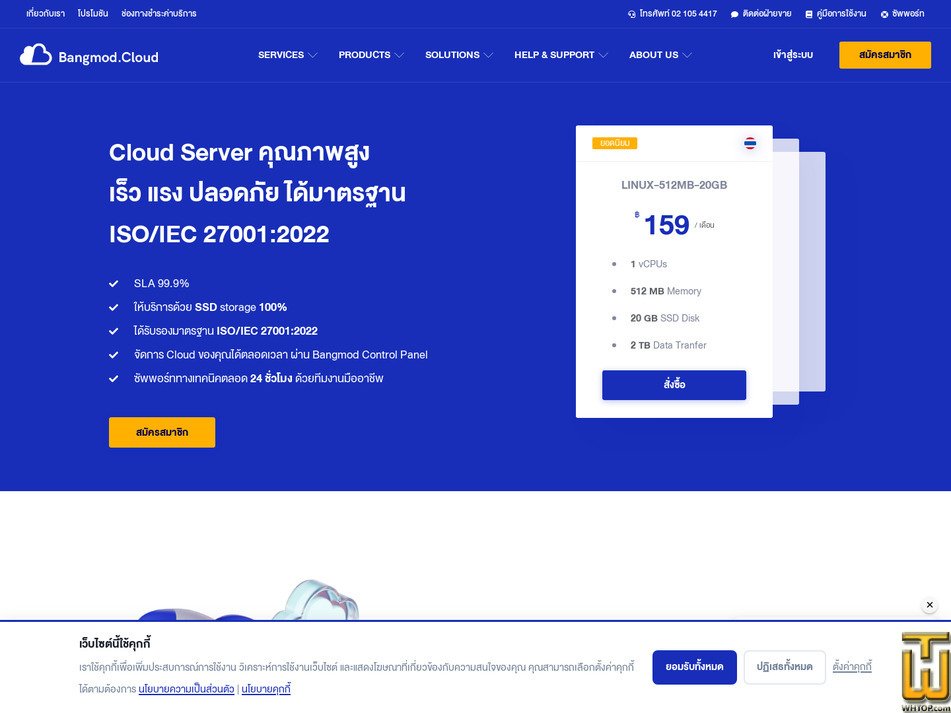Accept all cookies with ยอมรับทั้งหมด
Image resolution: width=951 pixels, height=713 pixels.
(x=694, y=667)
